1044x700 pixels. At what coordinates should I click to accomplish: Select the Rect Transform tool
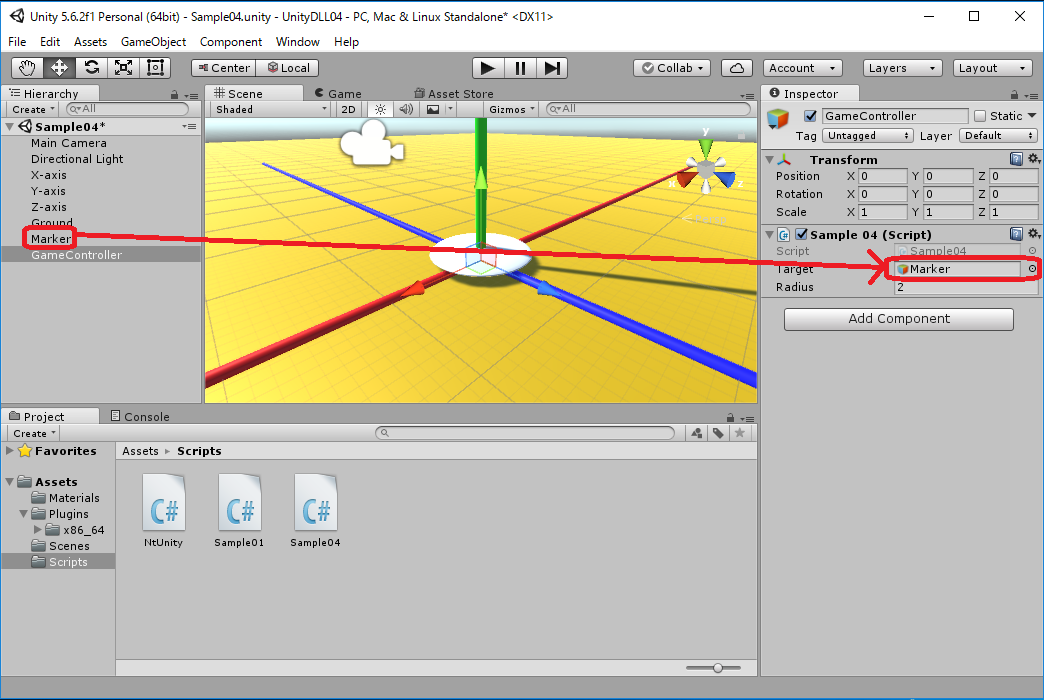pos(155,68)
